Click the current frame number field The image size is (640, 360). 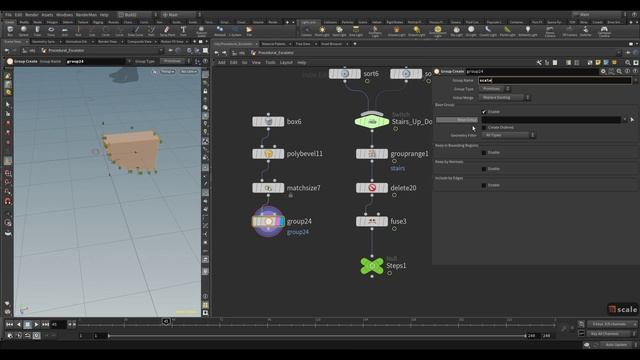(x=58, y=324)
